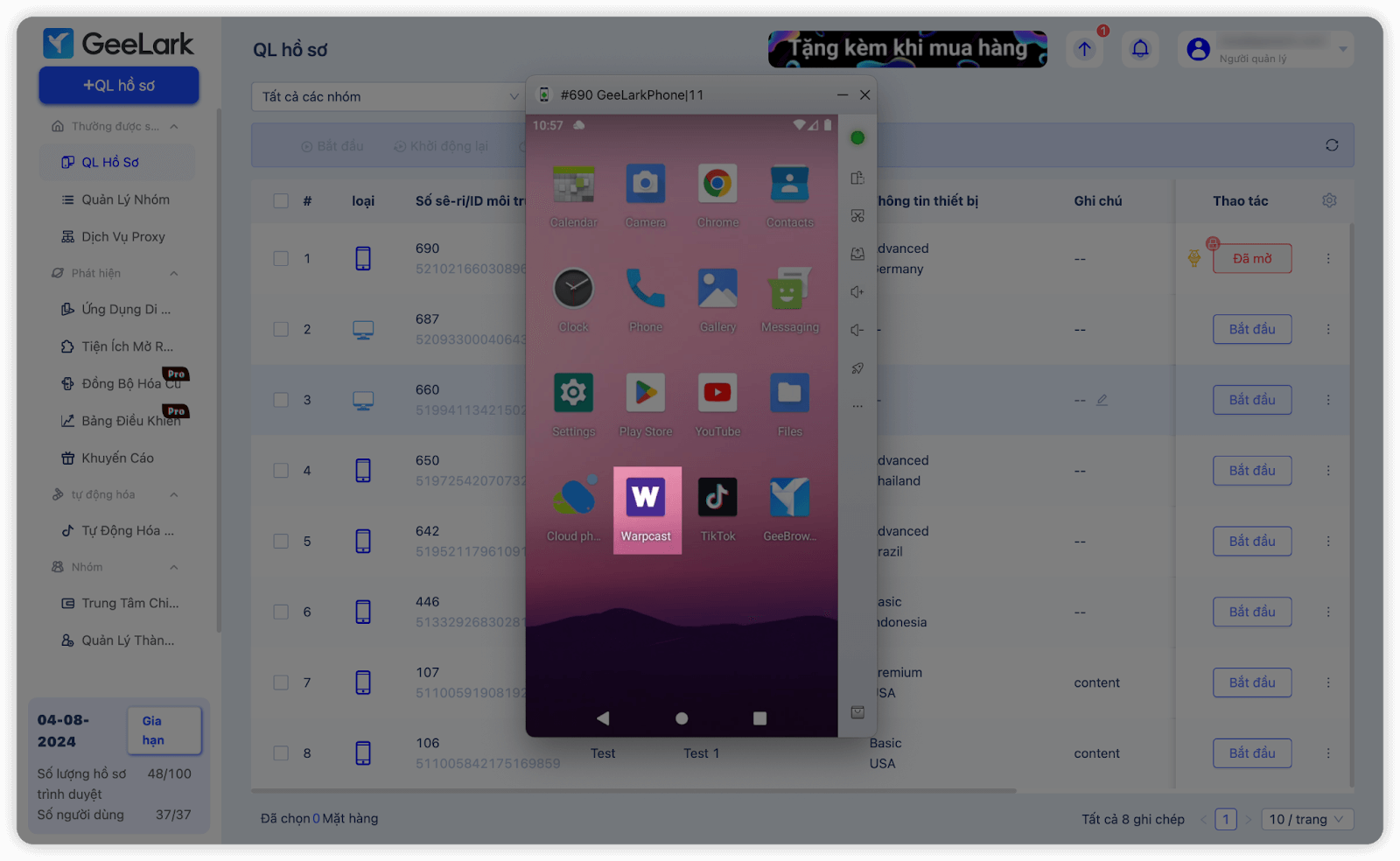The image size is (1400, 861).
Task: Tick the checkbox for row 3
Action: [x=281, y=400]
